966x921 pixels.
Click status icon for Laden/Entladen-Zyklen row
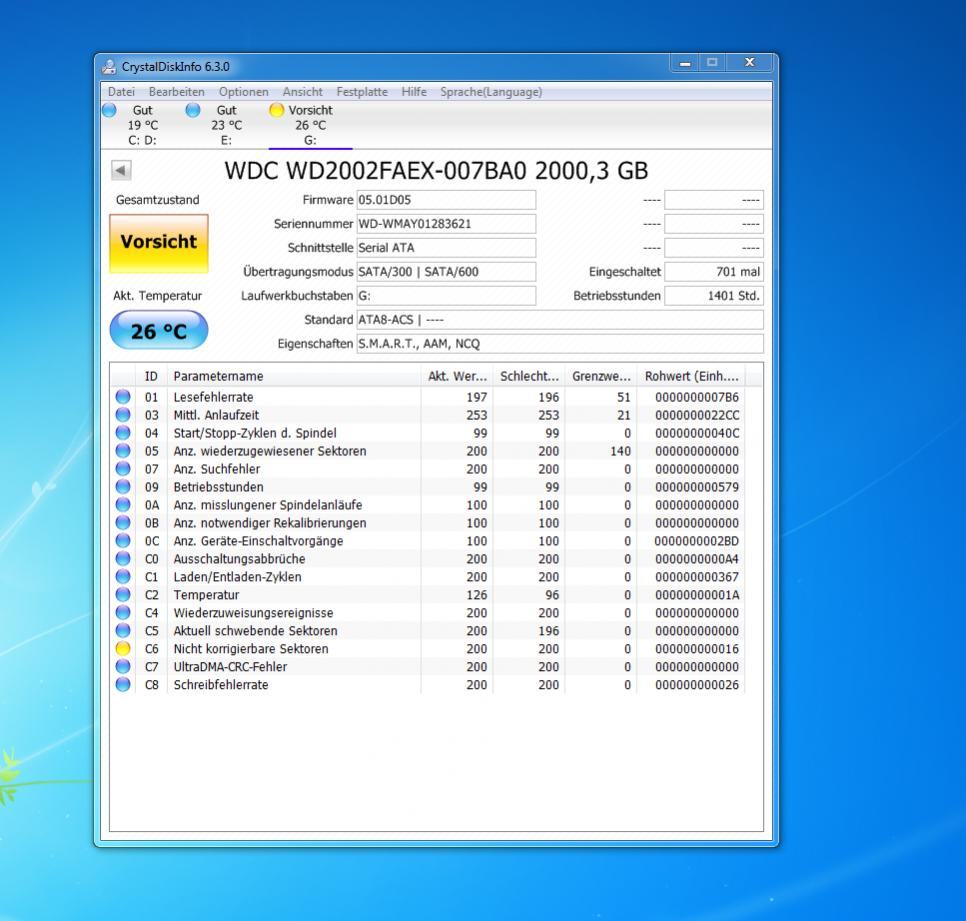coord(123,577)
